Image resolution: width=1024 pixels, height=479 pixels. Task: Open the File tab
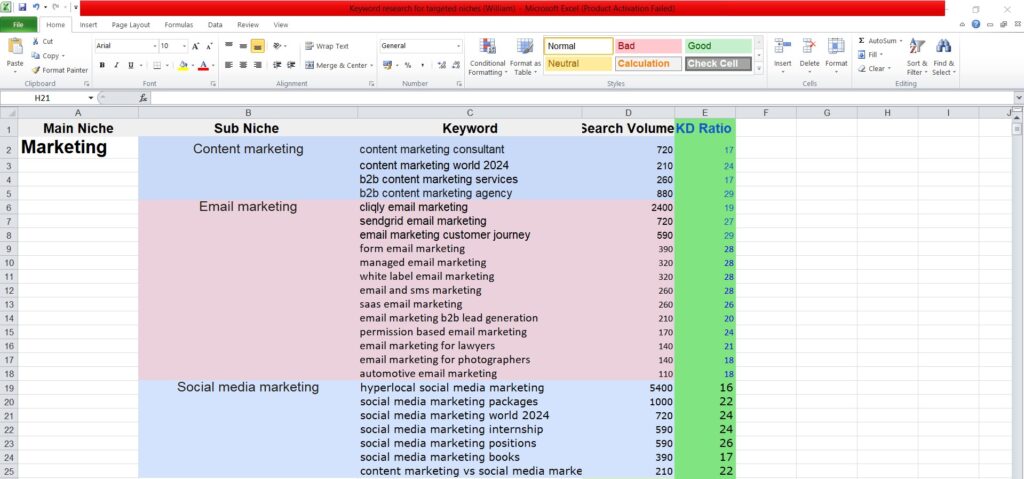click(x=18, y=25)
